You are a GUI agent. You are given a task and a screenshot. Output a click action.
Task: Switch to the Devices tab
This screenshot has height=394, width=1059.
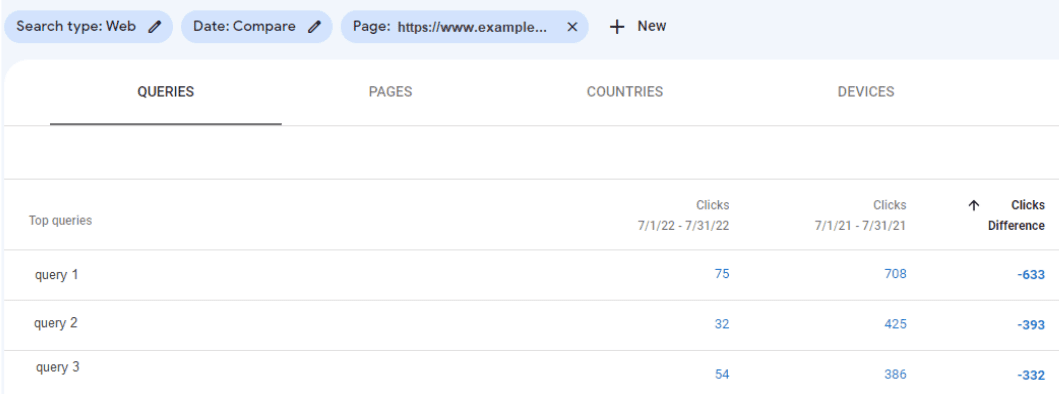[866, 92]
